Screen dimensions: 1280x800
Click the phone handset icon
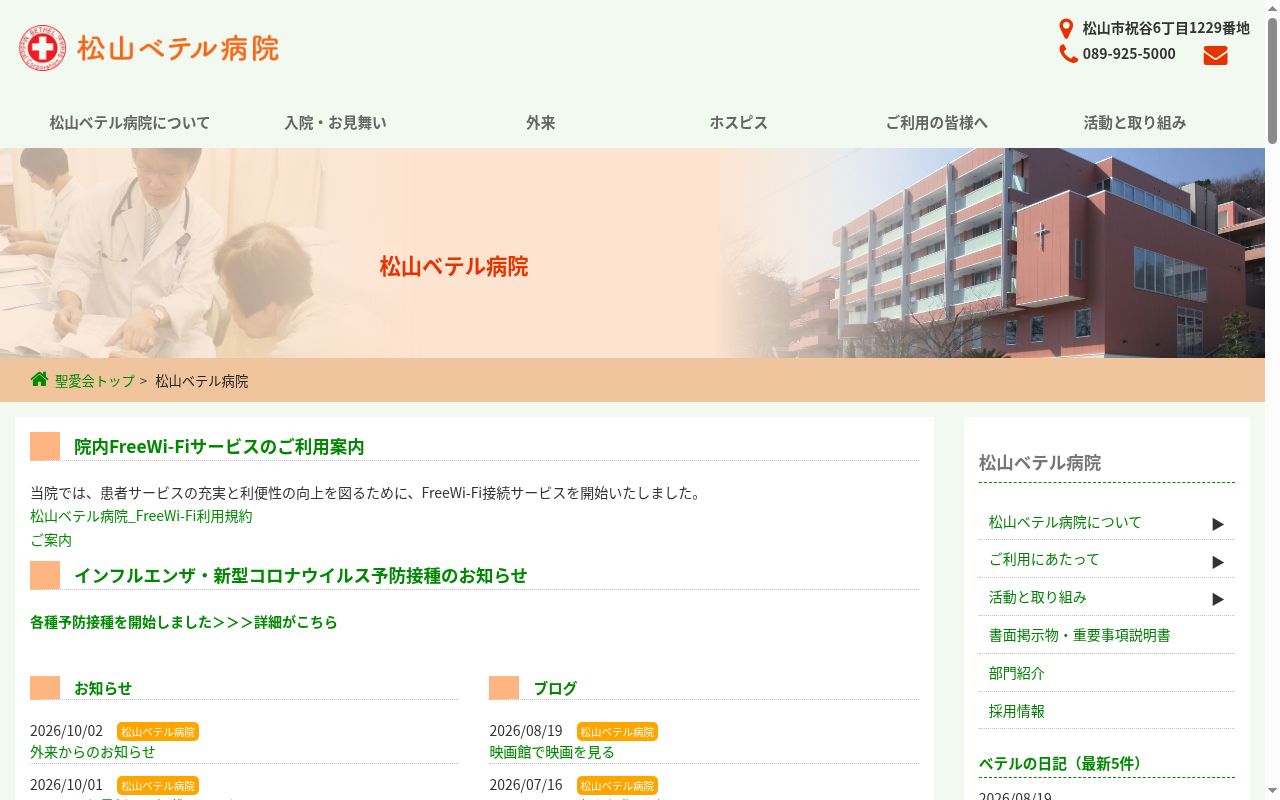pos(1068,54)
